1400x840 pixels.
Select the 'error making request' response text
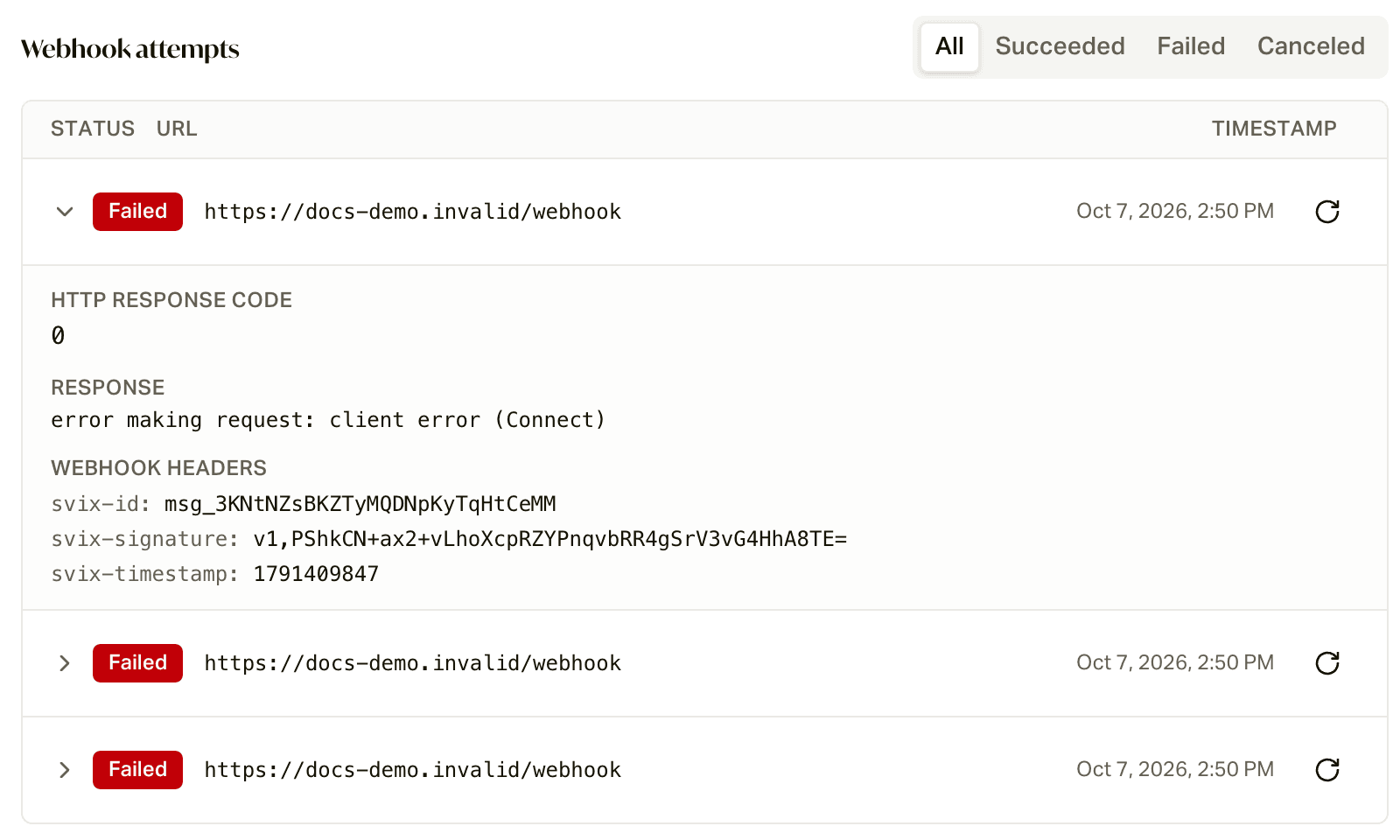(x=328, y=420)
